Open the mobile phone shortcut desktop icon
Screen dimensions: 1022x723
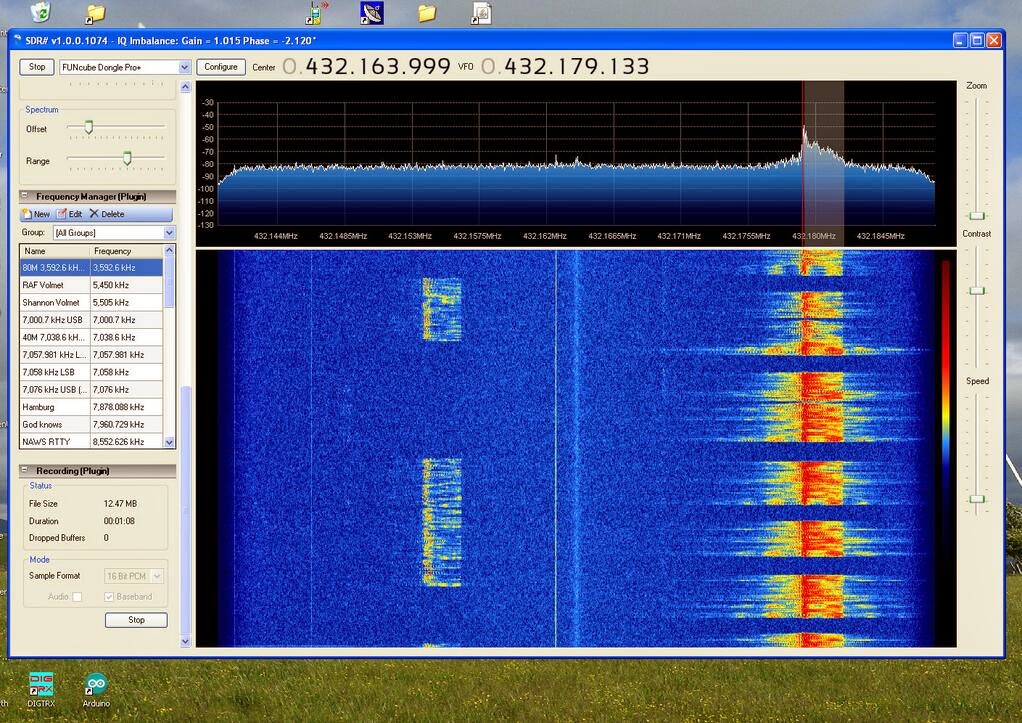(x=316, y=13)
